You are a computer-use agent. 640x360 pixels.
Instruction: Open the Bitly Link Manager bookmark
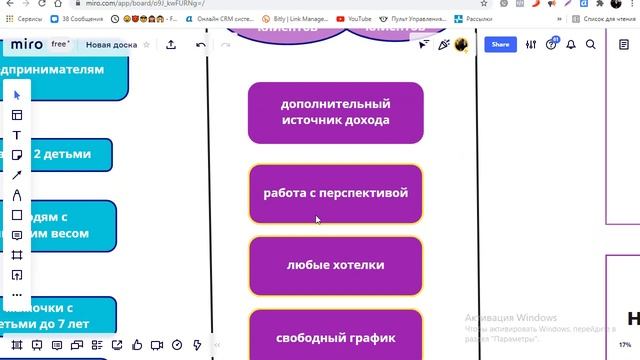pyautogui.click(x=295, y=19)
